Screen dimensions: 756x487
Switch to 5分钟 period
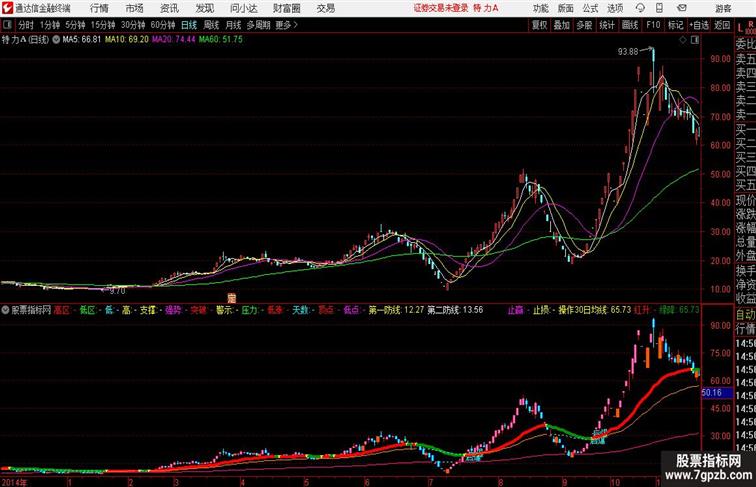pos(75,25)
